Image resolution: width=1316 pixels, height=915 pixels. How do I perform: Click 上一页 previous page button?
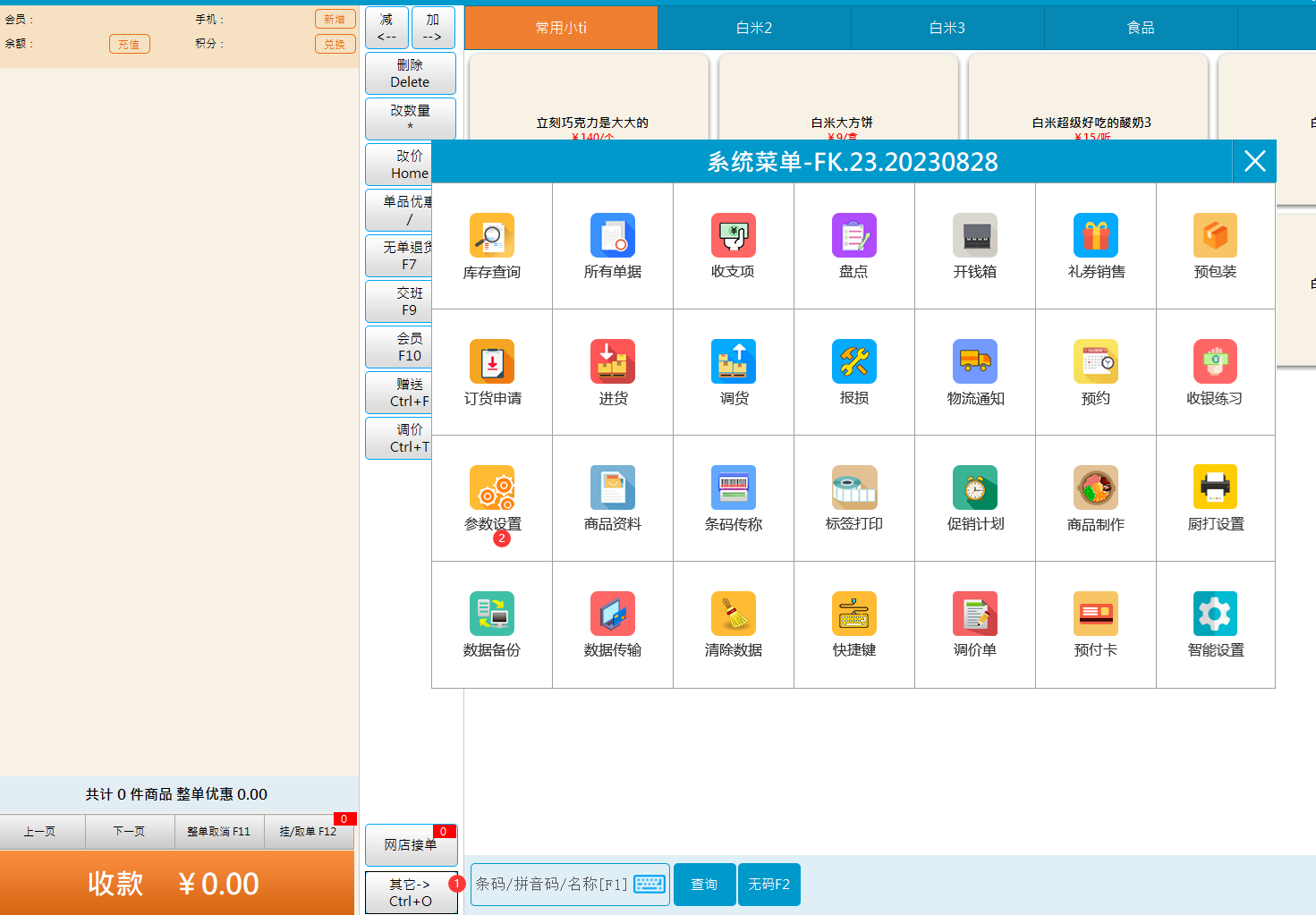click(40, 831)
